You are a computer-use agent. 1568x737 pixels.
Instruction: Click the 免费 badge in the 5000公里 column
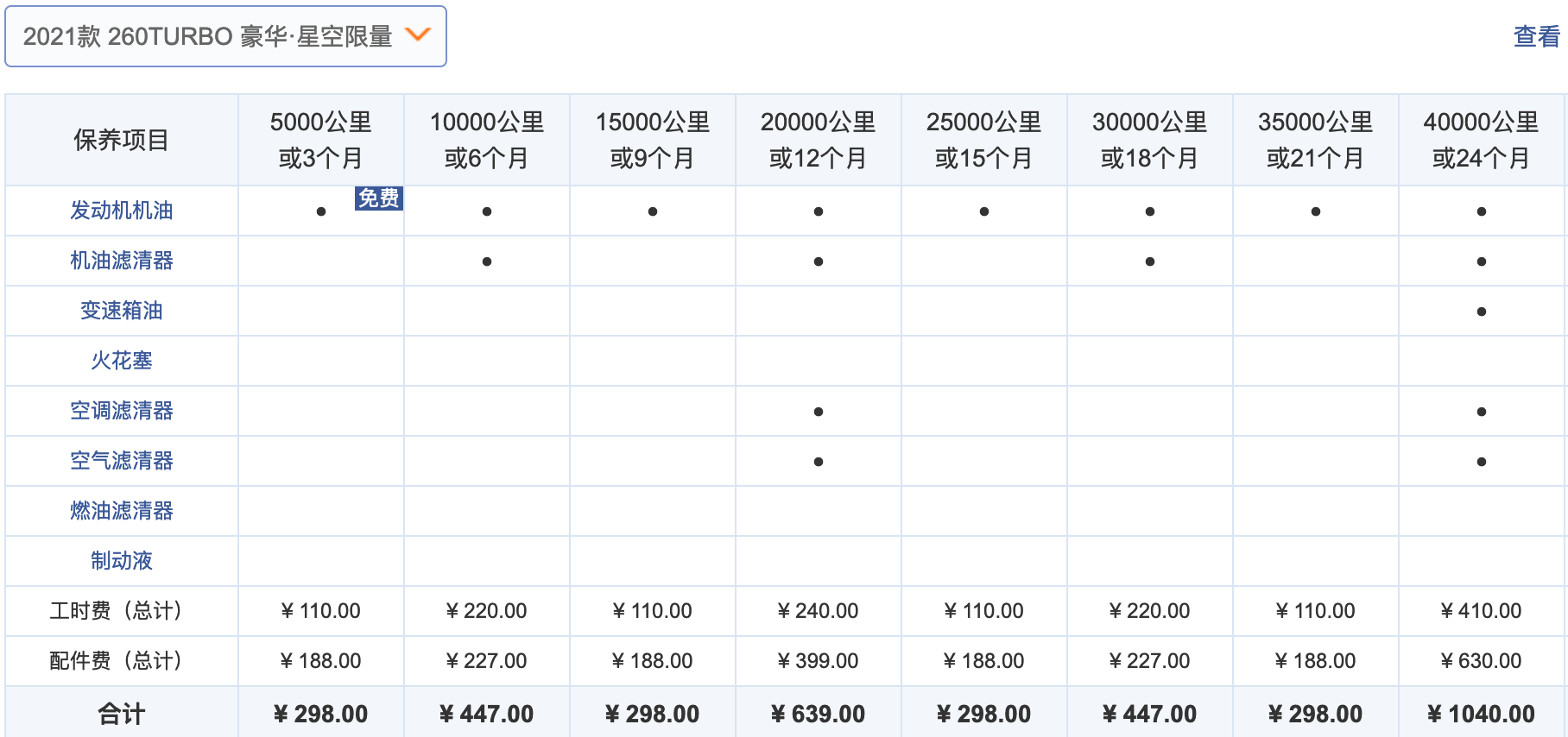pos(378,198)
